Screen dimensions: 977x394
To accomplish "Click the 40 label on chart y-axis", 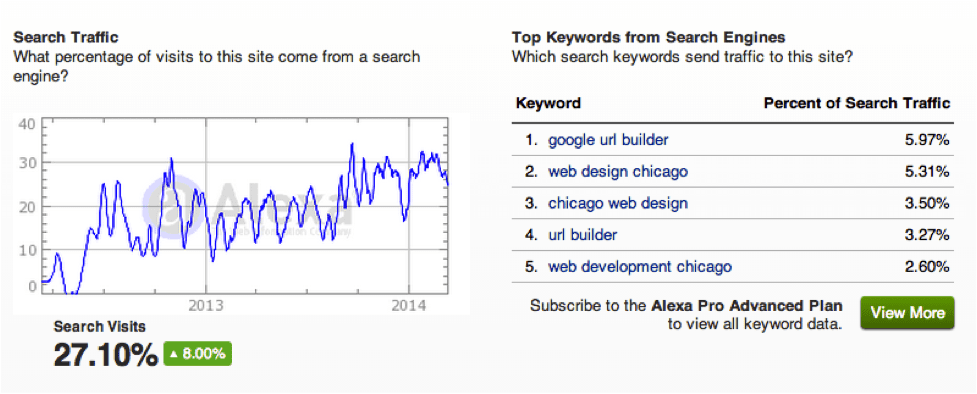I will point(27,124).
